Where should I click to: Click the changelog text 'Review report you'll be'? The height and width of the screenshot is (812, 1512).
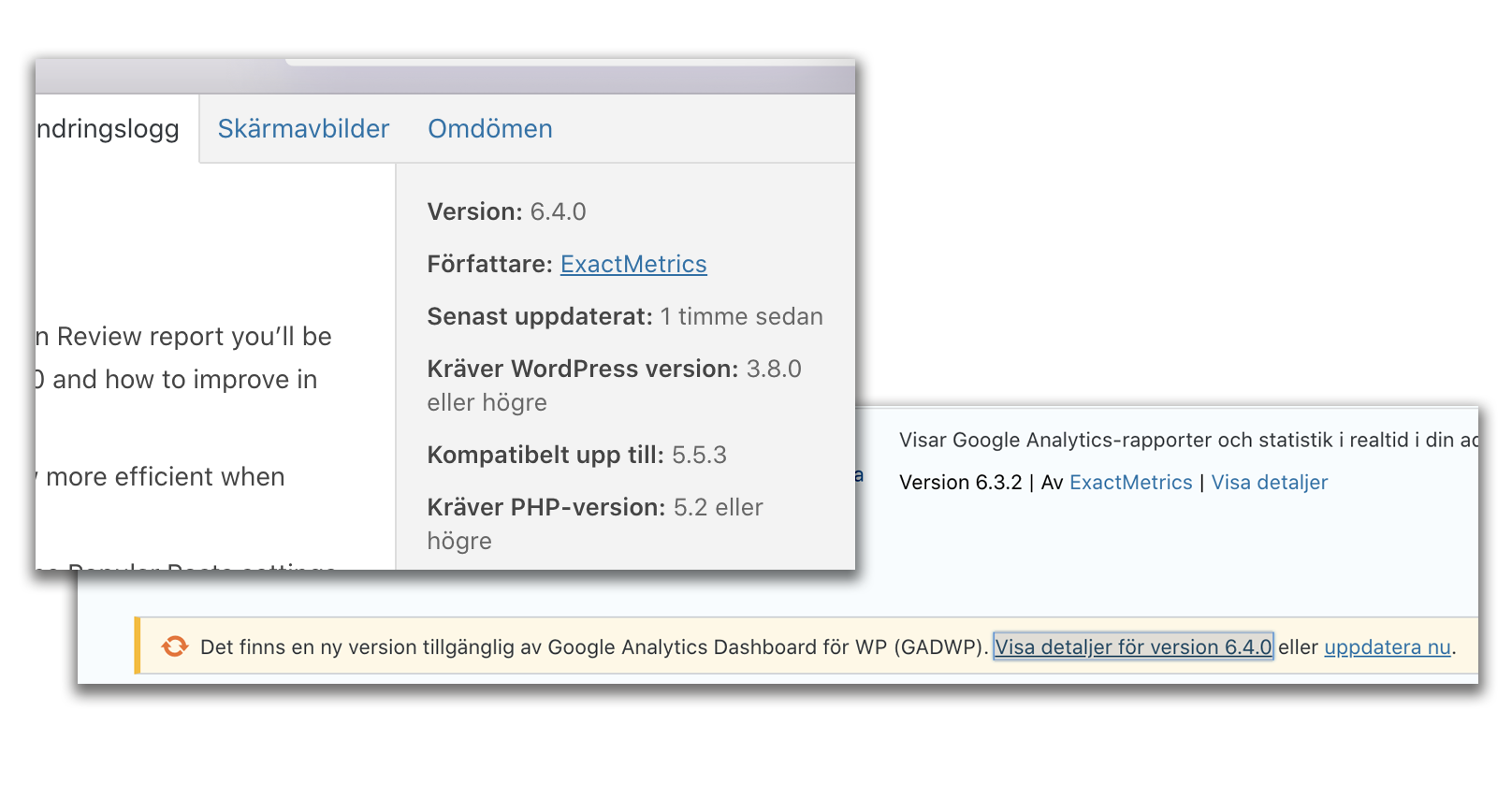pos(187,337)
